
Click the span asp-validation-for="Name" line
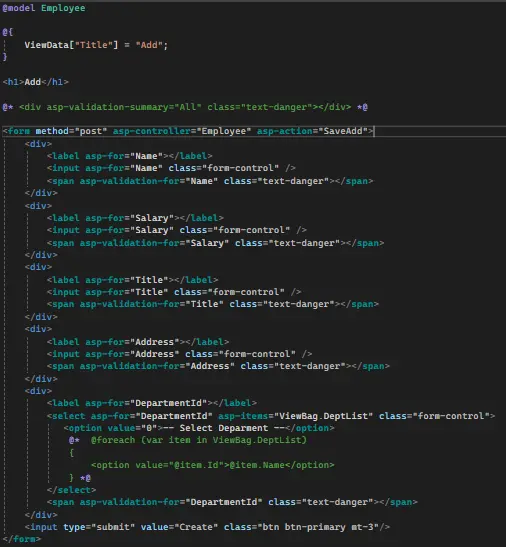coord(210,181)
